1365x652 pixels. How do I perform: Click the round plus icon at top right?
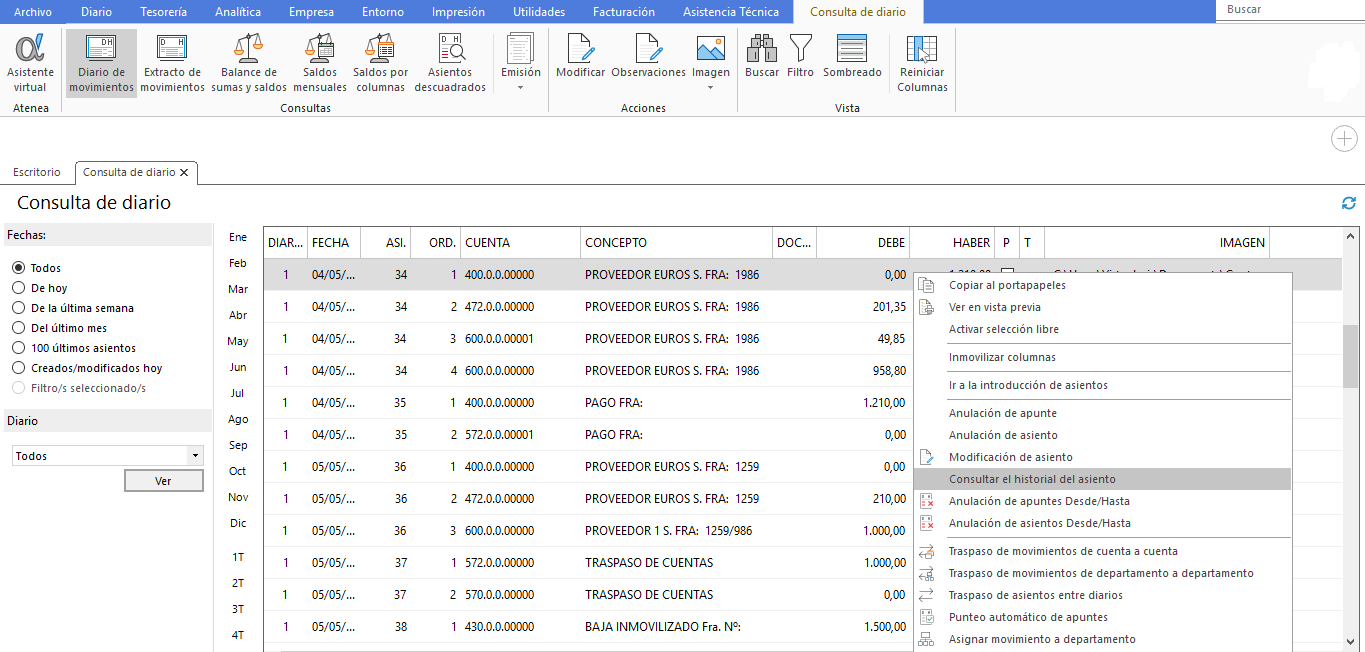coord(1344,139)
